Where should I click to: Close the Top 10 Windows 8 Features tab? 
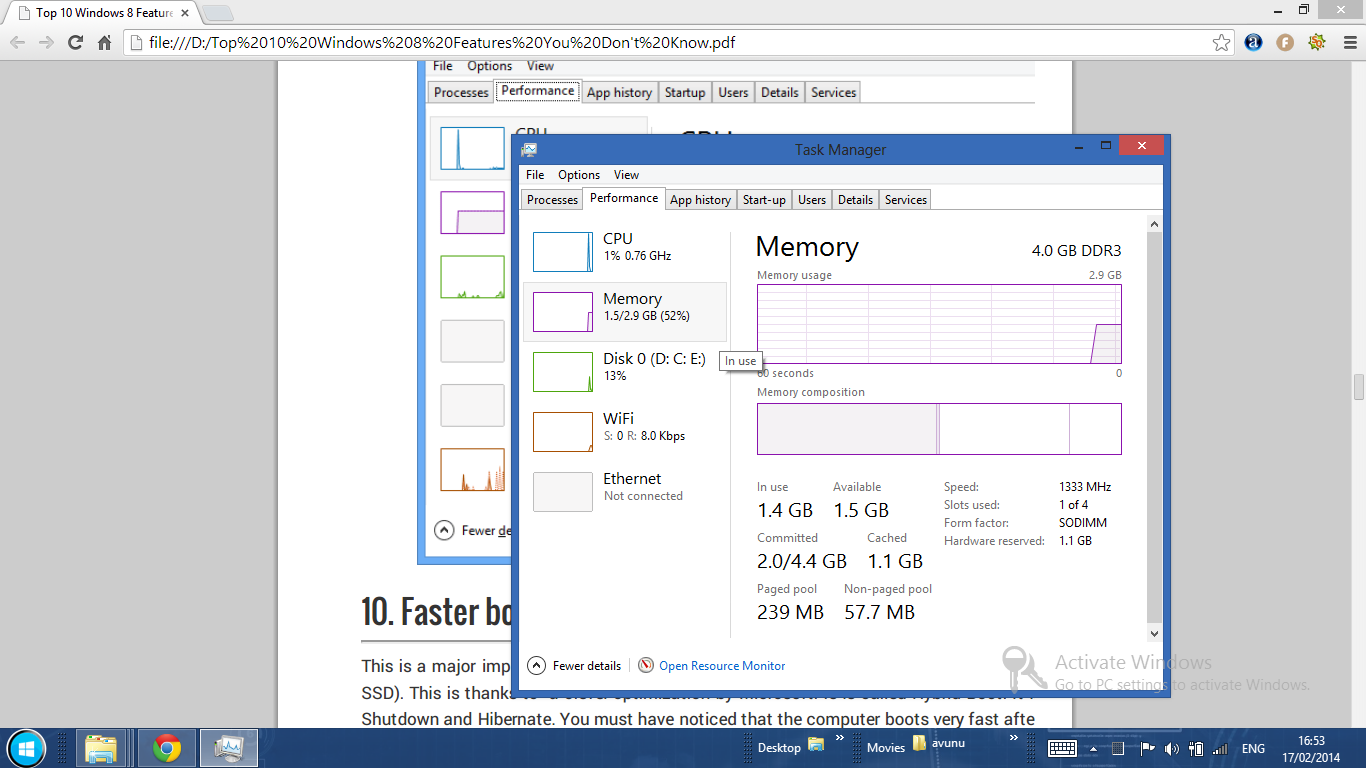point(184,13)
